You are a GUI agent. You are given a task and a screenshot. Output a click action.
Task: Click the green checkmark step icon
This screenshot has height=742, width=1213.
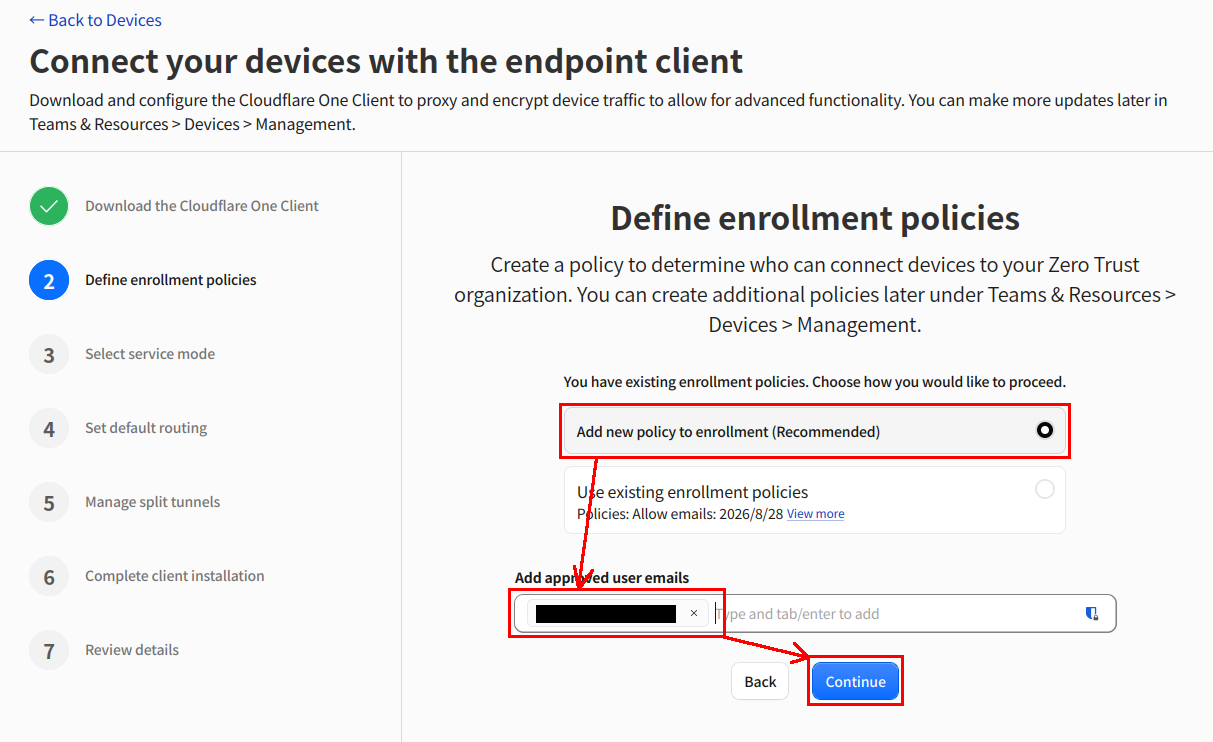click(49, 206)
